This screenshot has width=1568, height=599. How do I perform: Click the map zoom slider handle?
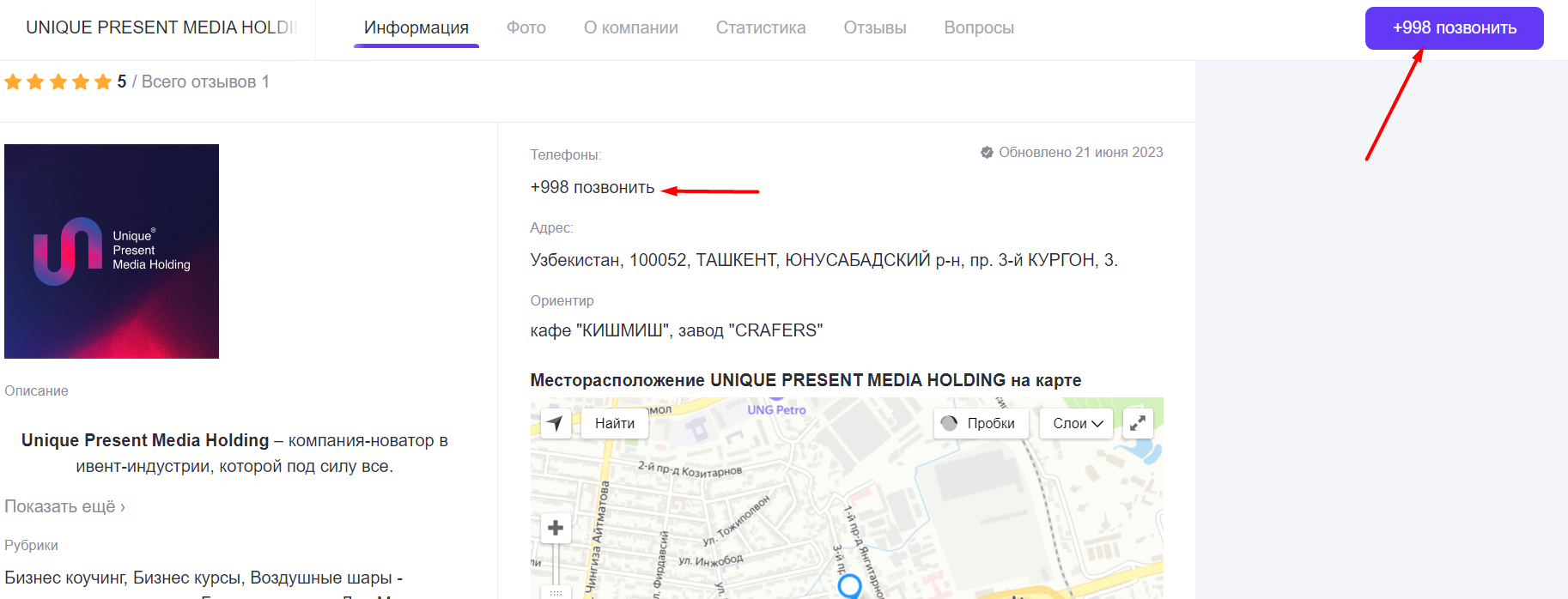[556, 592]
